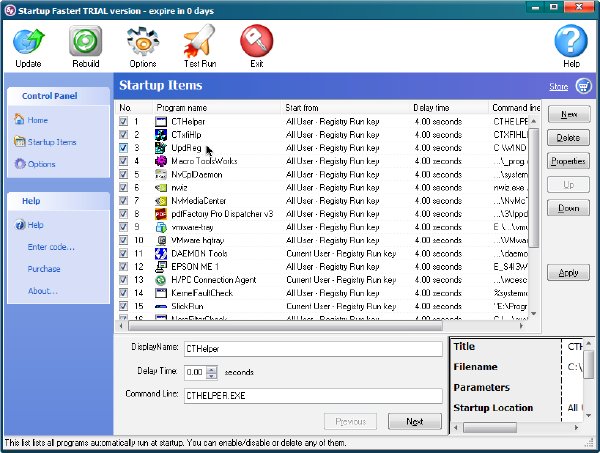
Task: Click the Help sidebar question icon
Action: coord(20,225)
